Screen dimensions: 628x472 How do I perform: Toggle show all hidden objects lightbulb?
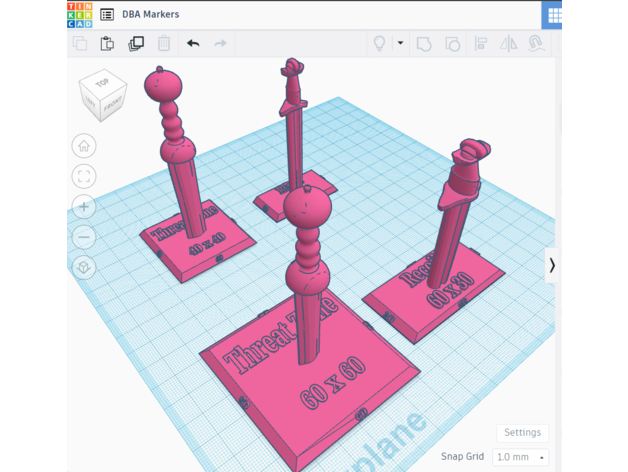pyautogui.click(x=379, y=44)
